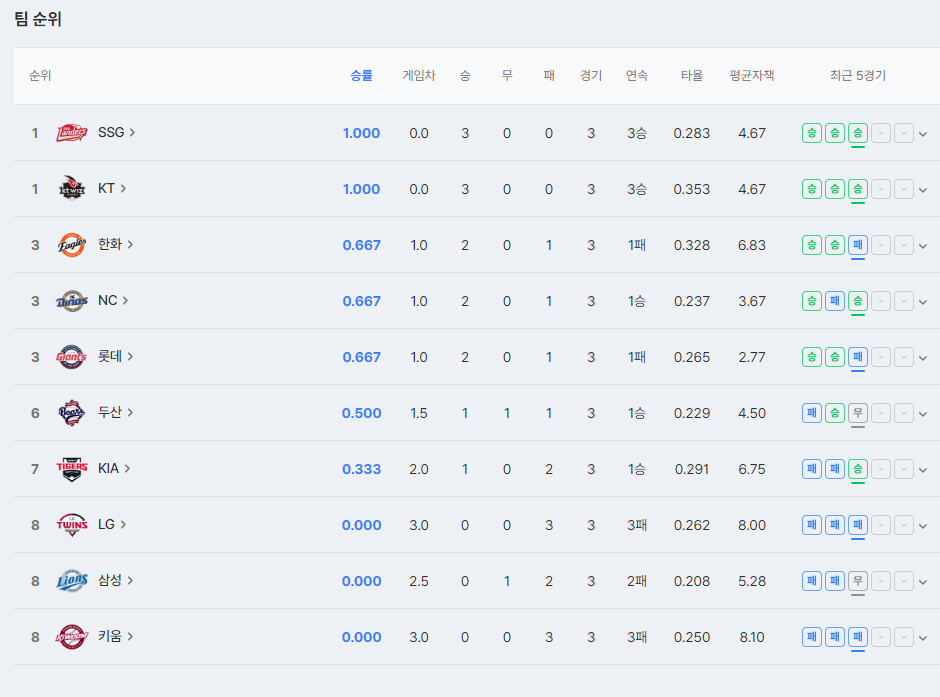This screenshot has height=697, width=940.
Task: Click the LG Twins team logo
Action: click(72, 525)
